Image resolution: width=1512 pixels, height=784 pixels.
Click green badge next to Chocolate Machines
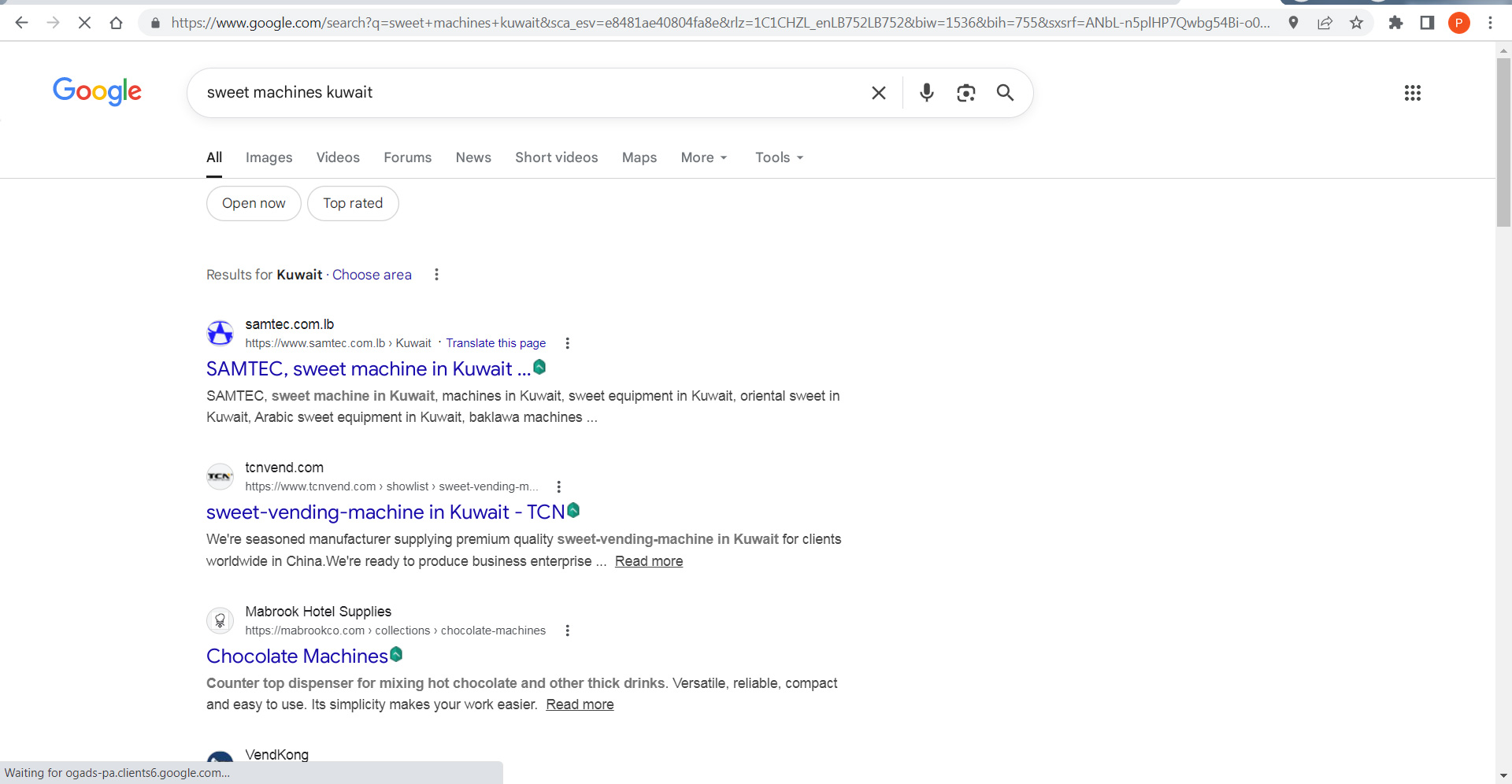(x=396, y=654)
